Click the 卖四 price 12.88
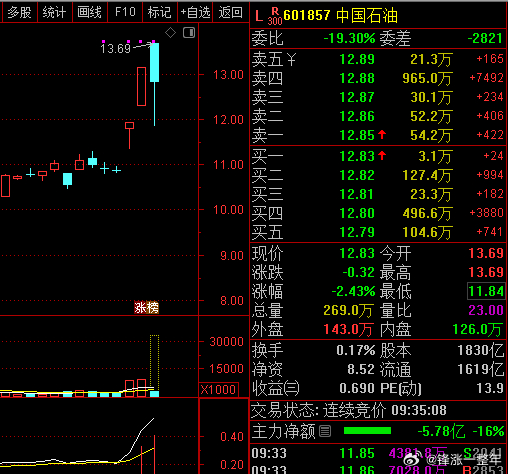 pos(357,78)
